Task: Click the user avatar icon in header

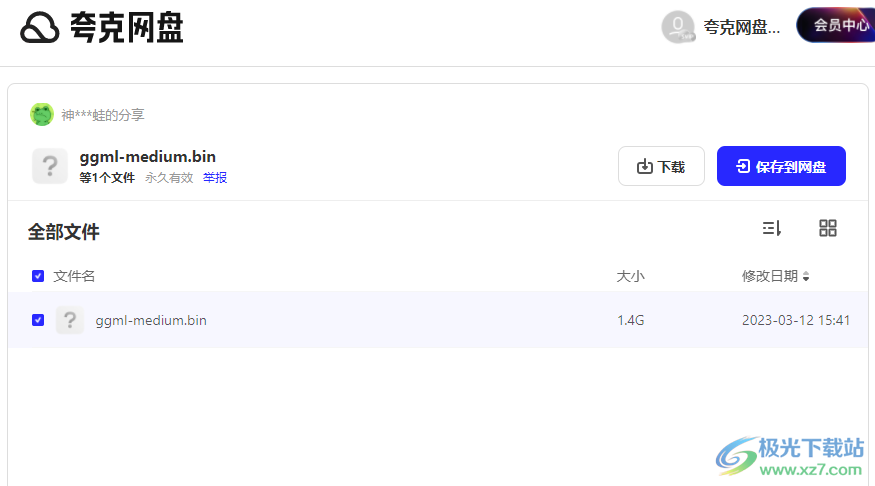Action: pos(678,27)
